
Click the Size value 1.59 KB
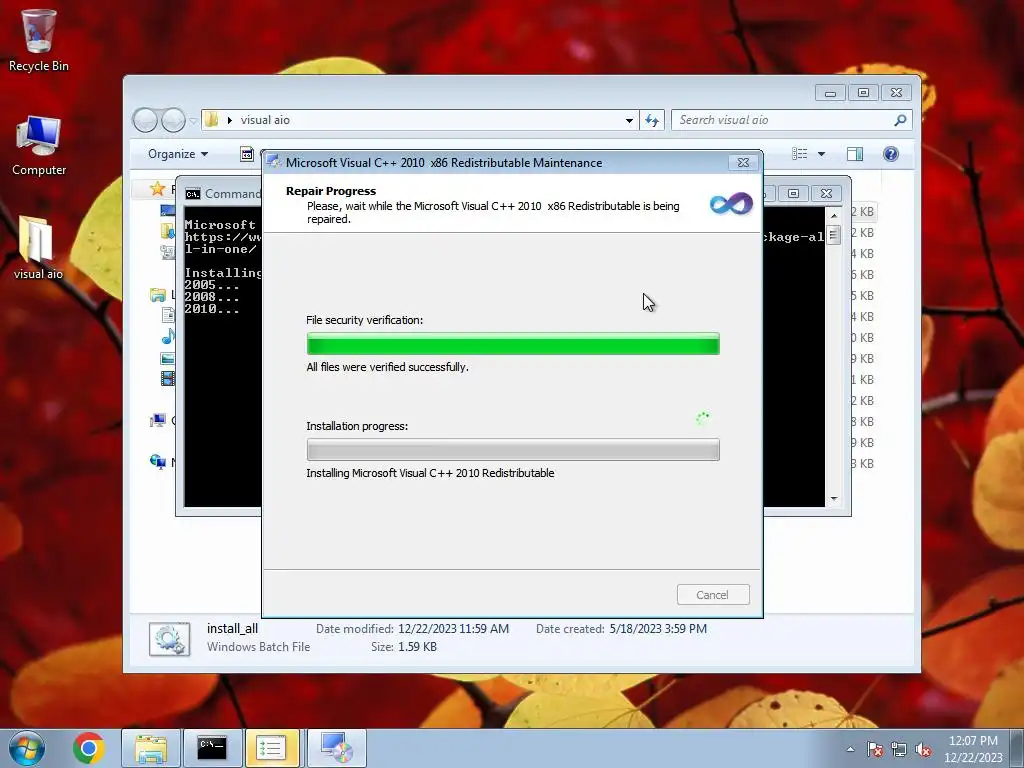417,647
